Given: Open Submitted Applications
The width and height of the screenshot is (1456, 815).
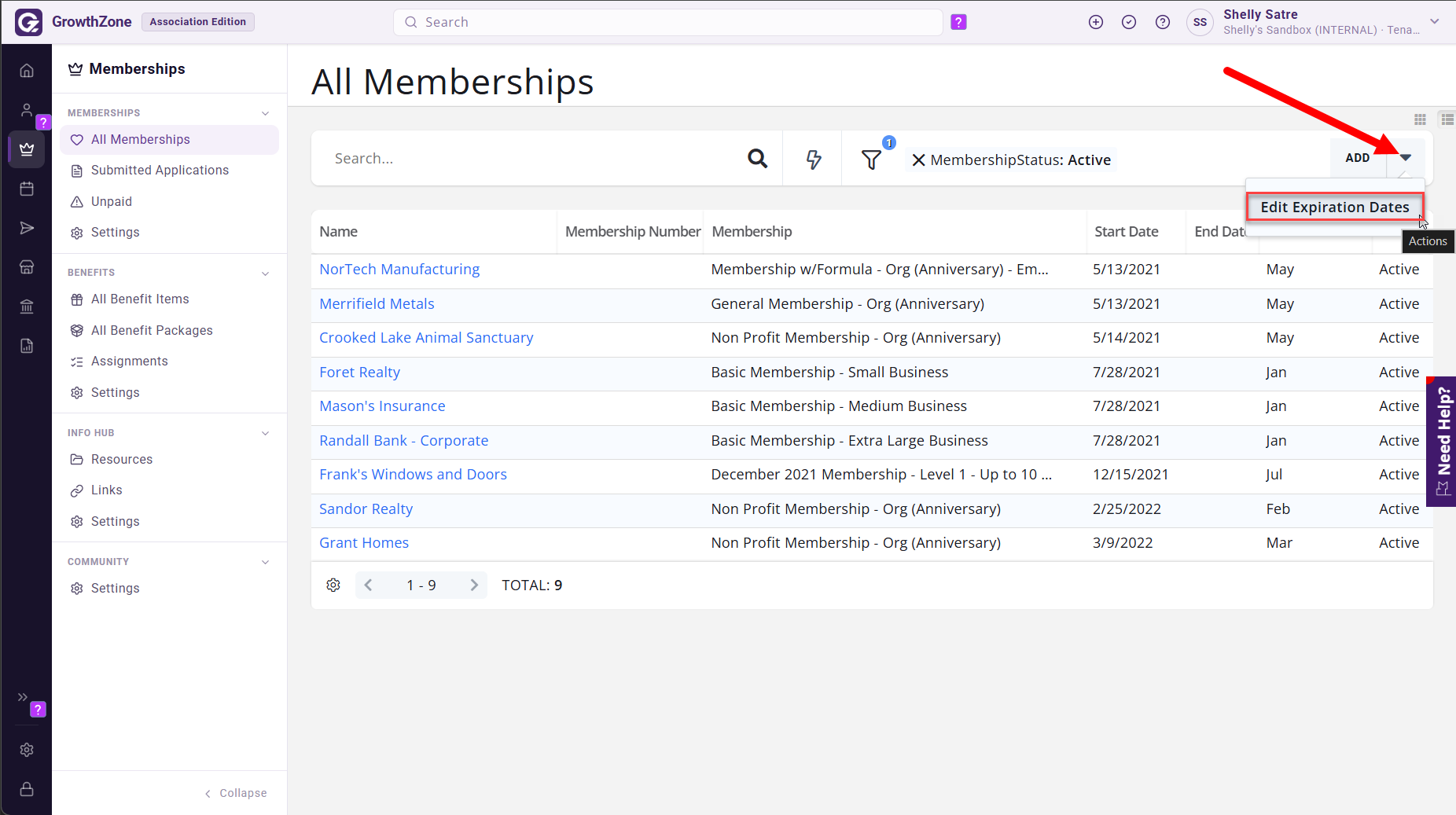Looking at the screenshot, I should click(160, 171).
